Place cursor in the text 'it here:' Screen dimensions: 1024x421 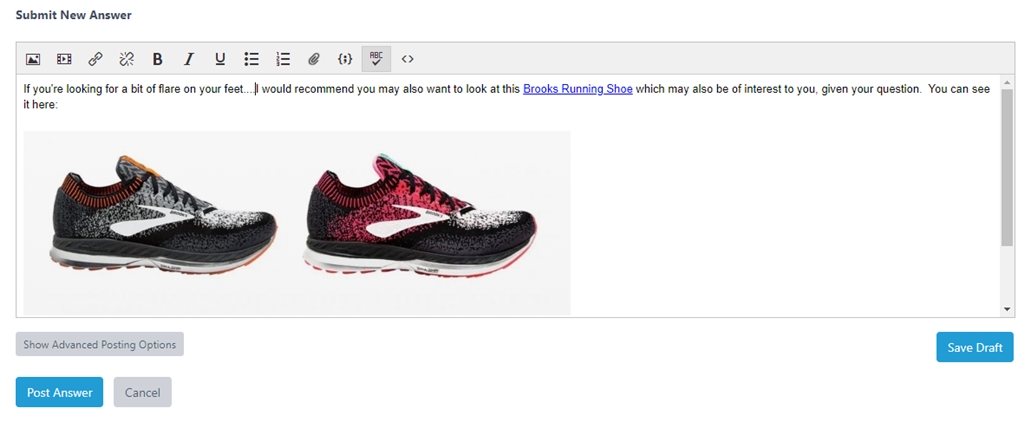click(x=41, y=104)
